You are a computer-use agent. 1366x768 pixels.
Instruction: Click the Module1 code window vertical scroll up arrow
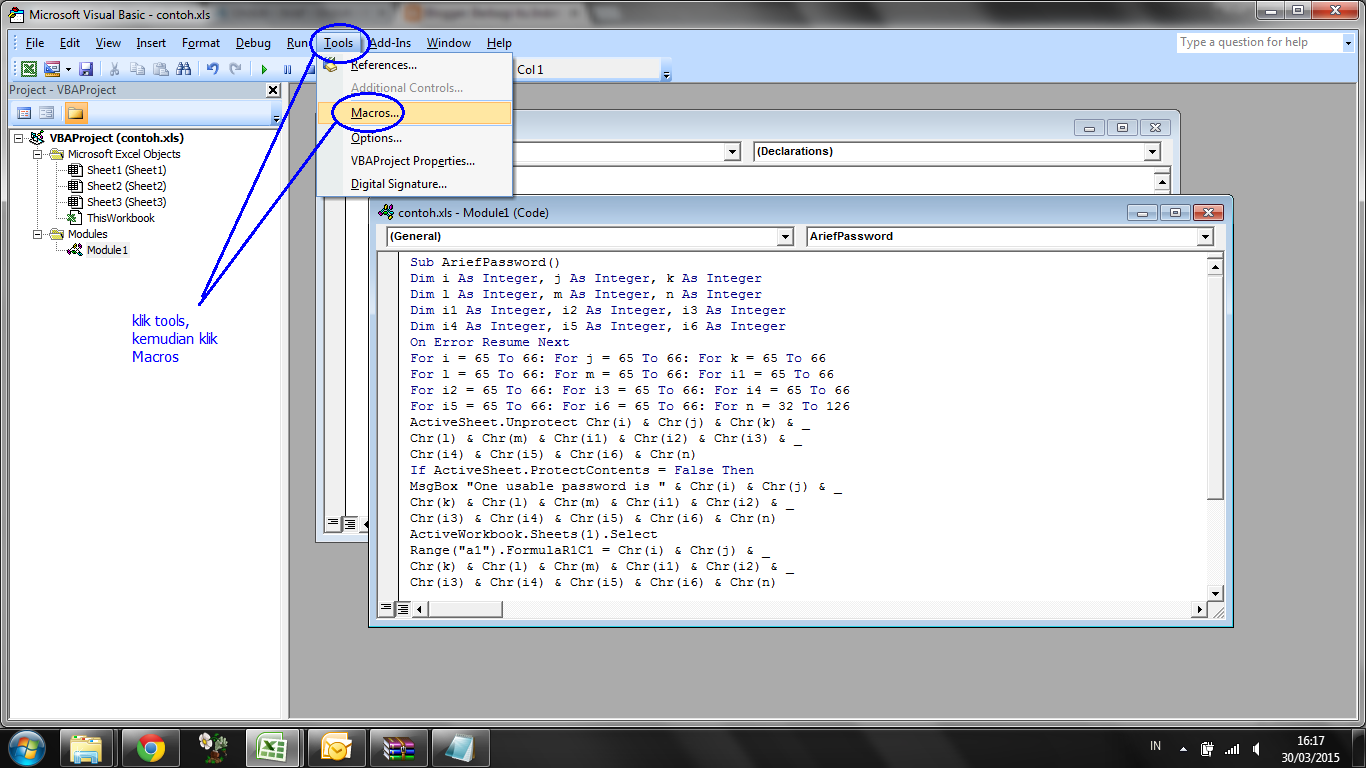pos(1215,266)
